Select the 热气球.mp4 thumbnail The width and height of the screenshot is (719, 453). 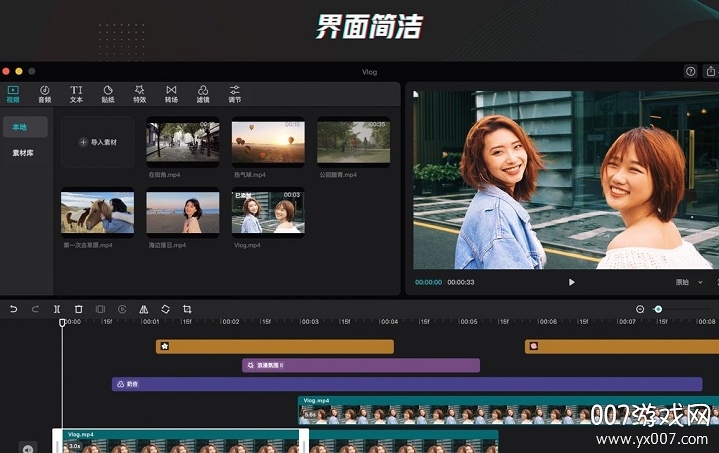click(x=268, y=142)
